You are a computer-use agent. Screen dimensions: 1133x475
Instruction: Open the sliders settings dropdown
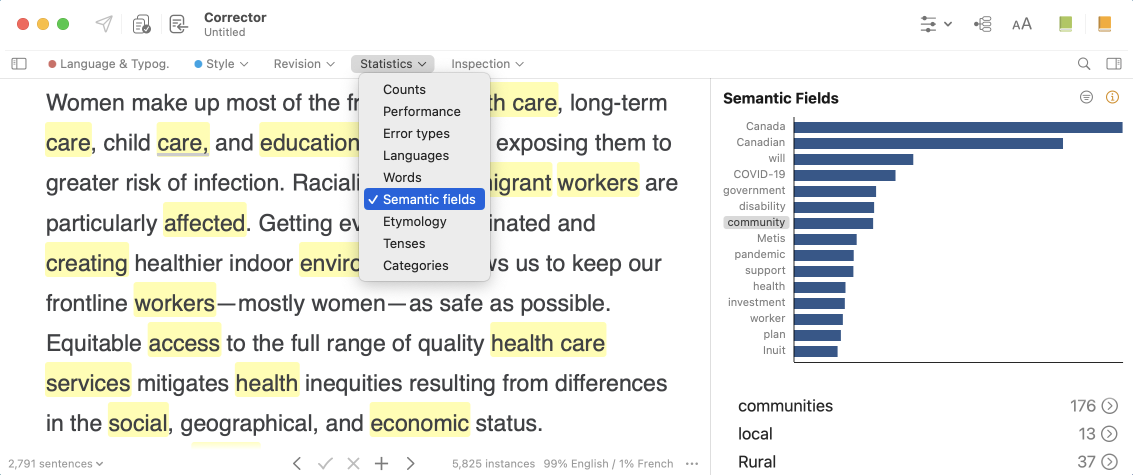(936, 24)
